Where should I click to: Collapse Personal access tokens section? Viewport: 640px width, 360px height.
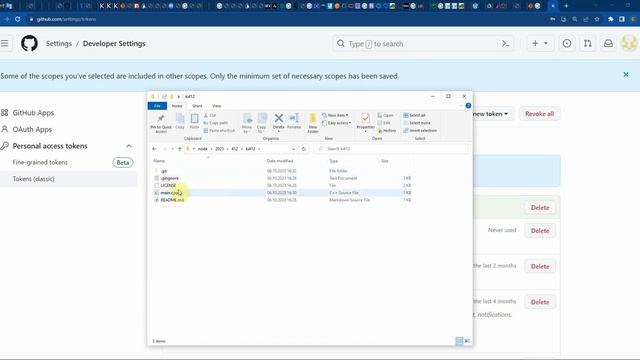click(x=129, y=146)
